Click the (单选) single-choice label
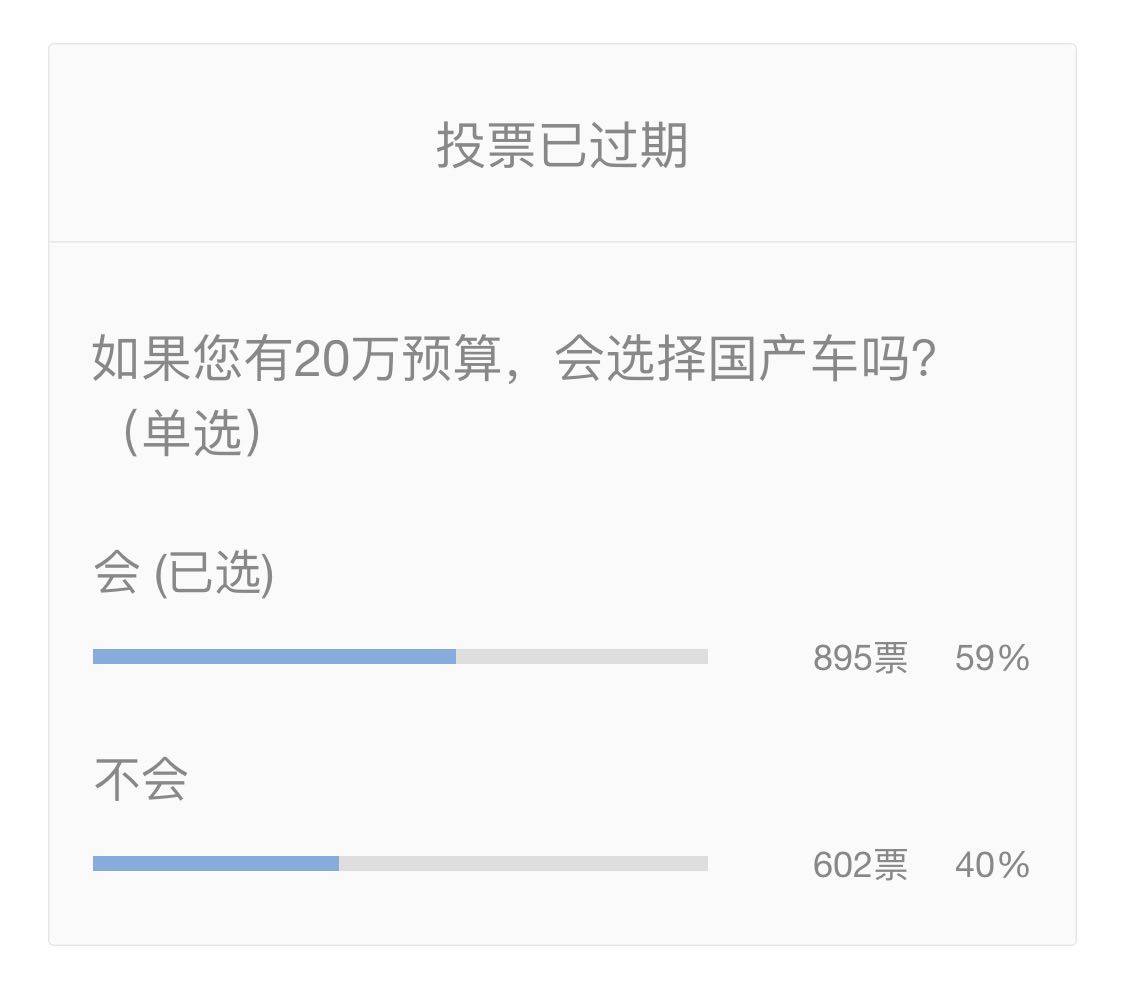 tap(192, 433)
